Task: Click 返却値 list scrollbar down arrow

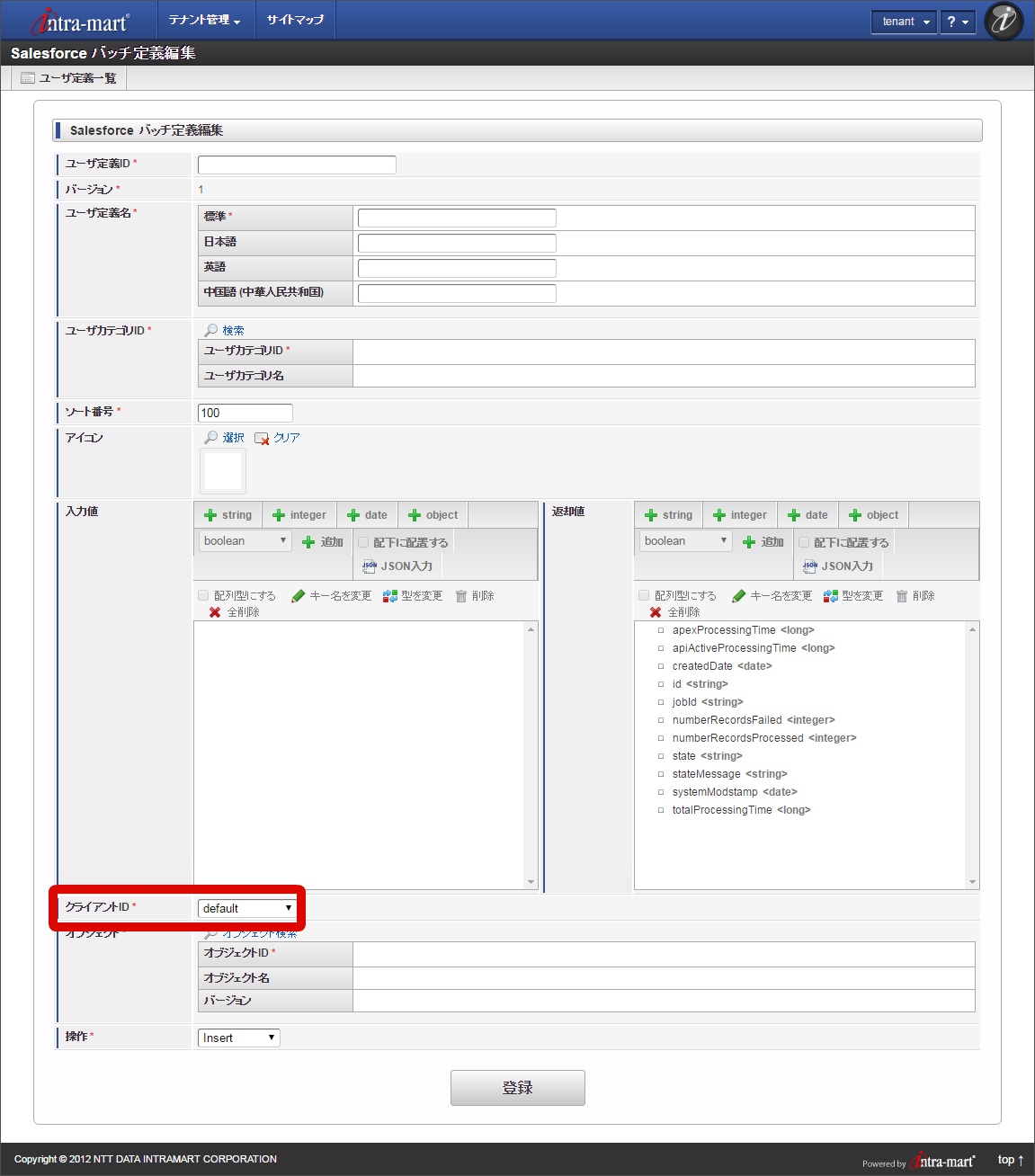Action: [x=972, y=882]
